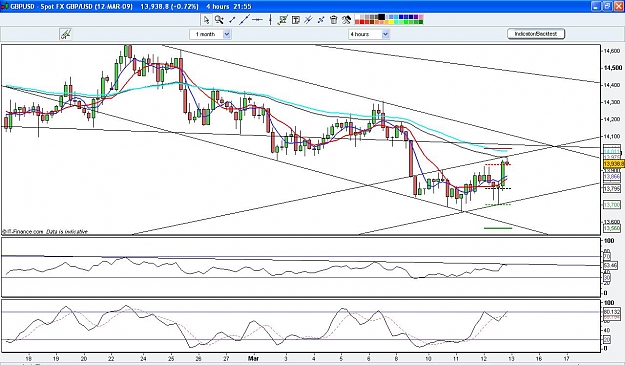625x365 pixels.
Task: Pick the white color swatch
Action: coord(358,17)
